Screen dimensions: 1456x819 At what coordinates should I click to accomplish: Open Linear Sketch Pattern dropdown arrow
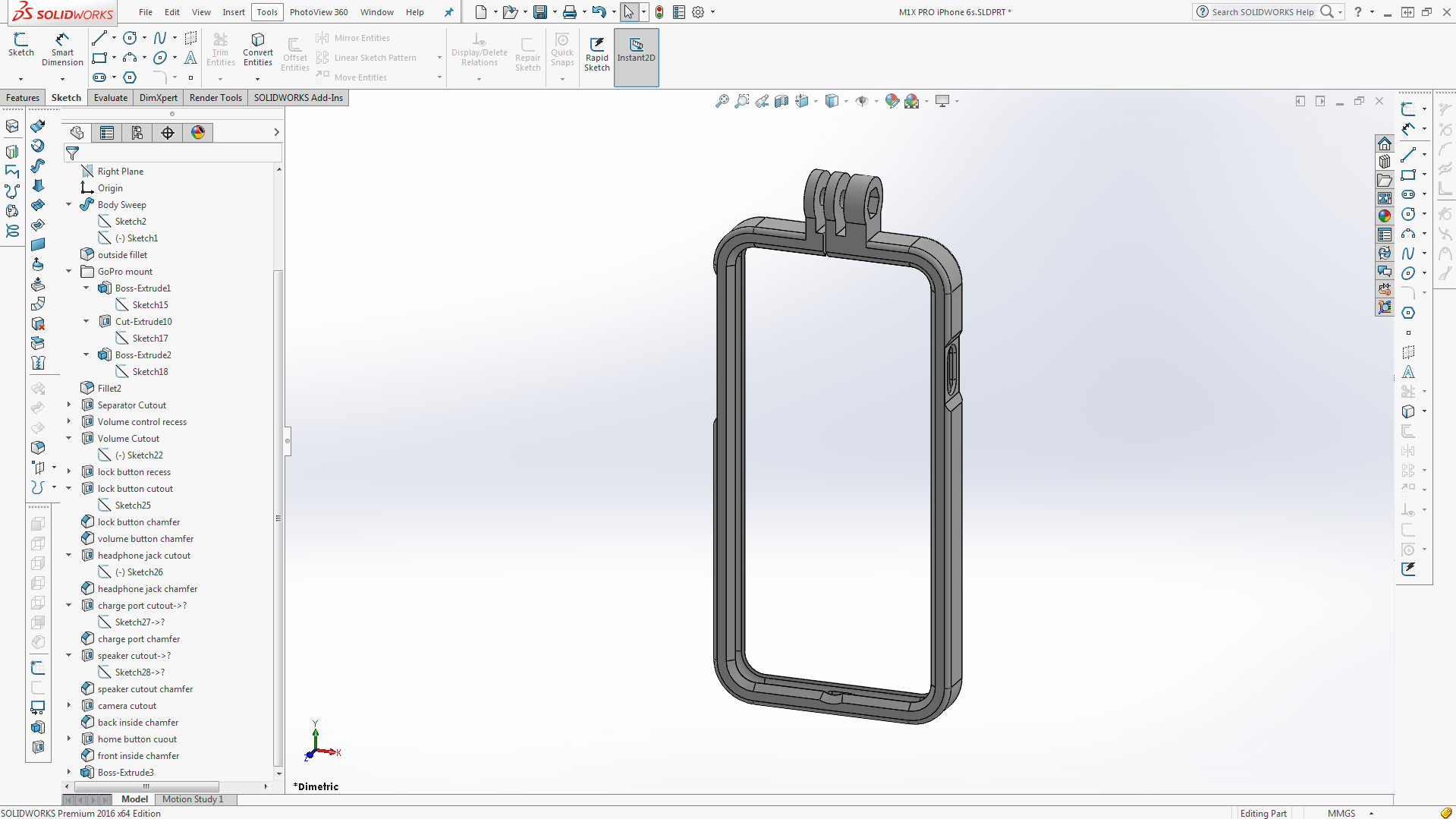pos(439,58)
